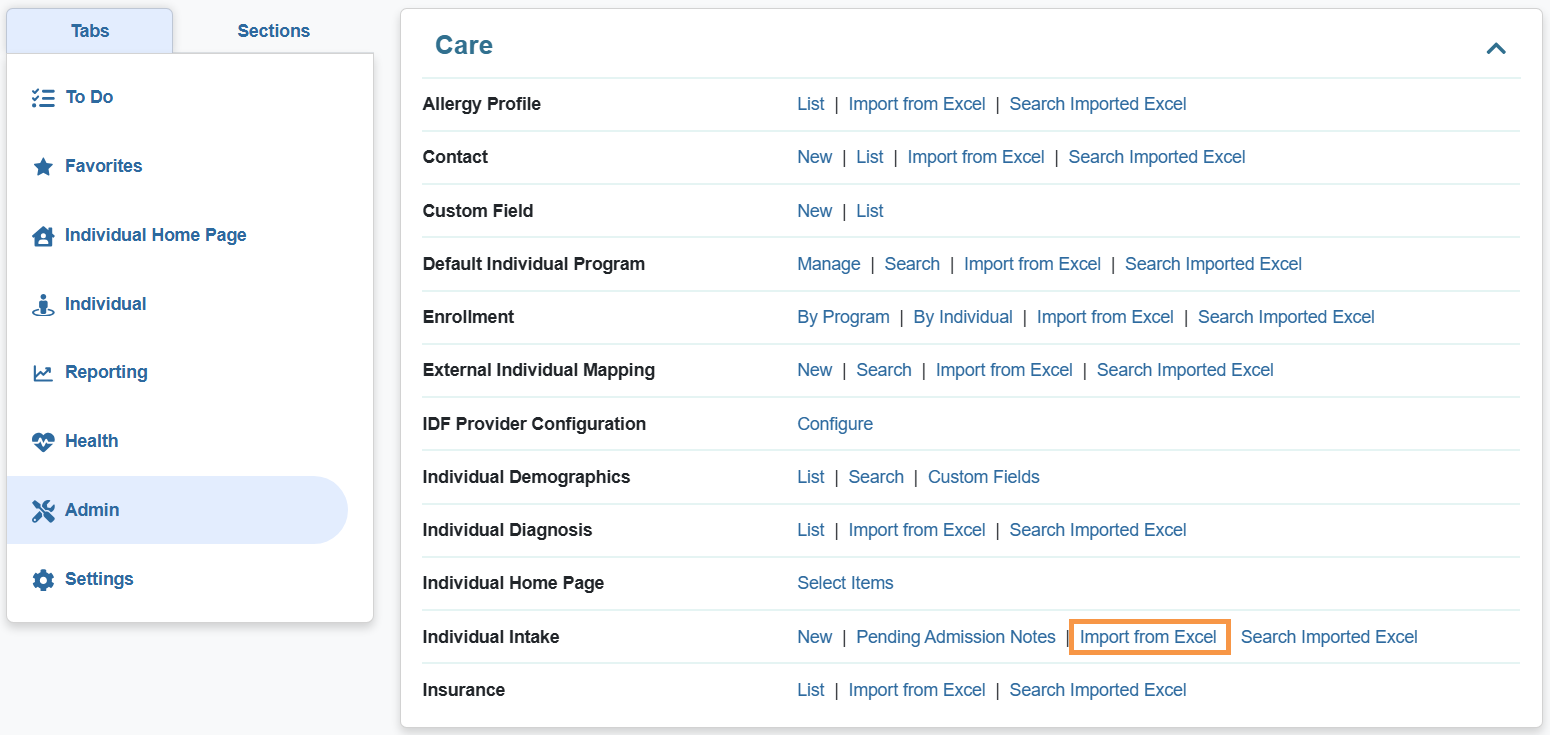The height and width of the screenshot is (735, 1550).
Task: Click Manage for Default Individual Program
Action: [828, 264]
